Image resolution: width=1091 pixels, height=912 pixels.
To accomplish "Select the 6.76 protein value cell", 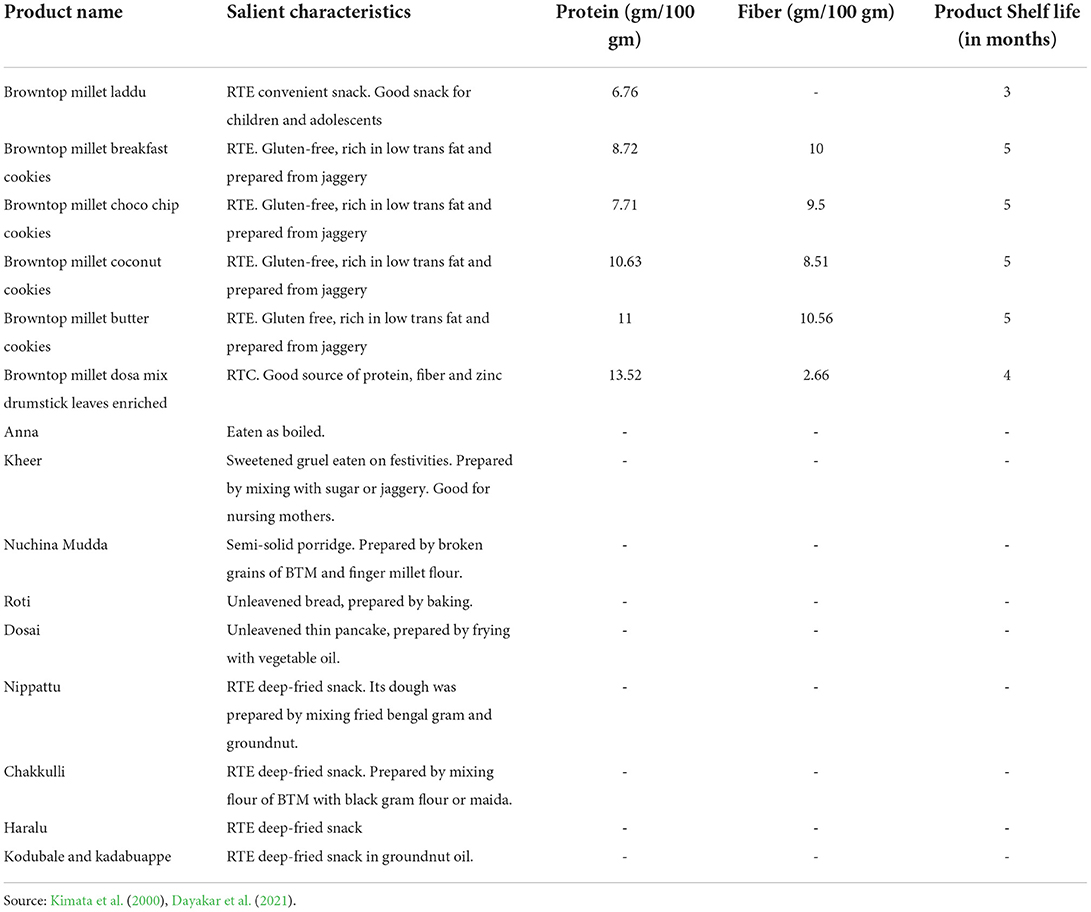I will click(x=624, y=92).
